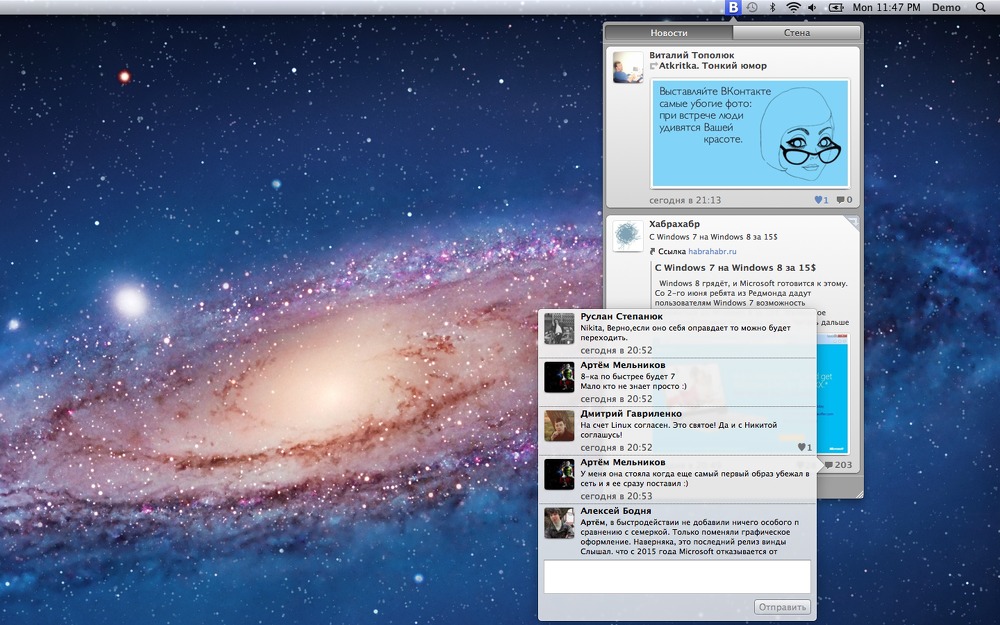Open the habrahabr.ru link
The width and height of the screenshot is (1000, 625).
[712, 251]
